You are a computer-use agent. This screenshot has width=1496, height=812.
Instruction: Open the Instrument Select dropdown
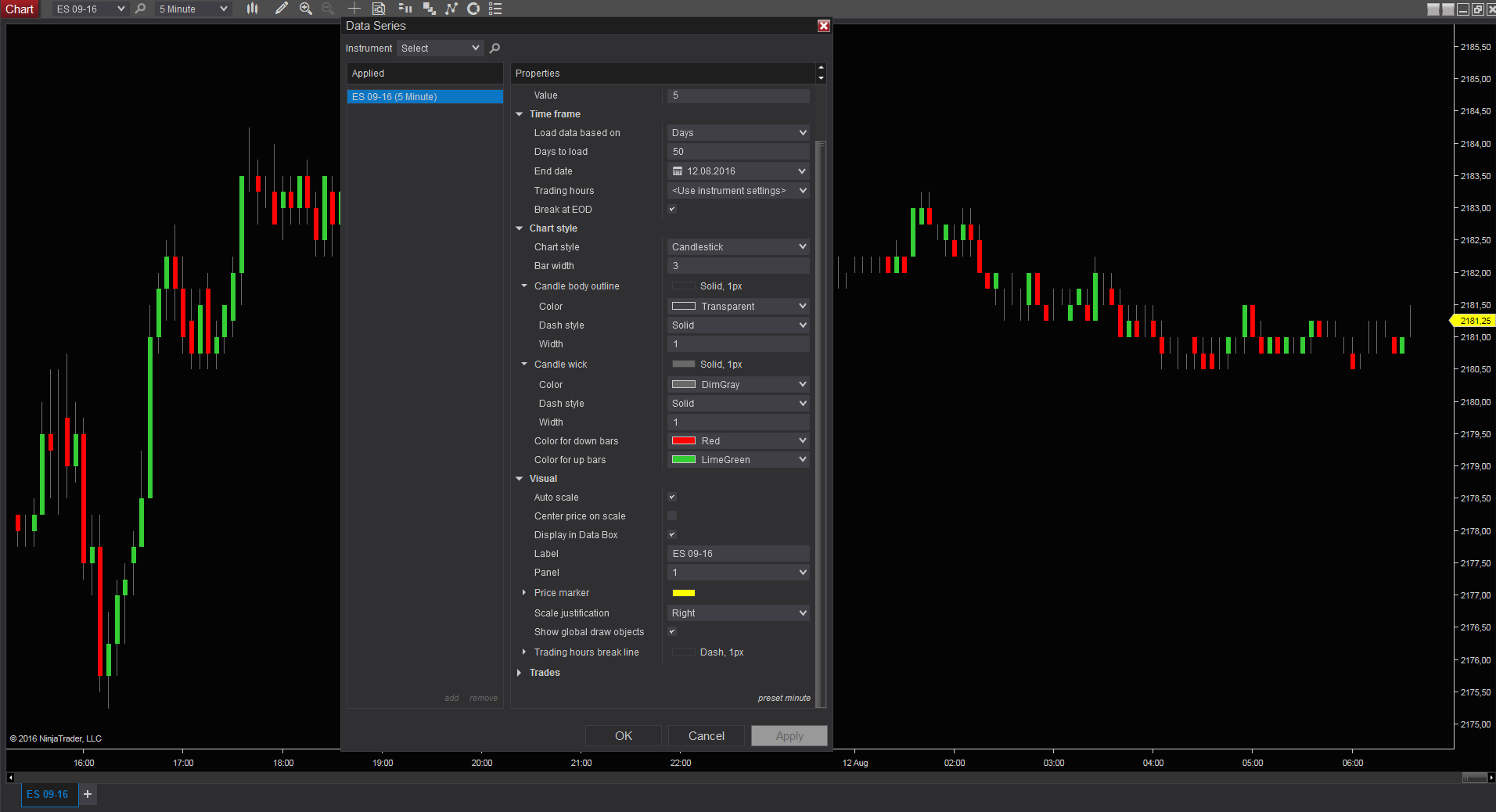click(x=441, y=49)
